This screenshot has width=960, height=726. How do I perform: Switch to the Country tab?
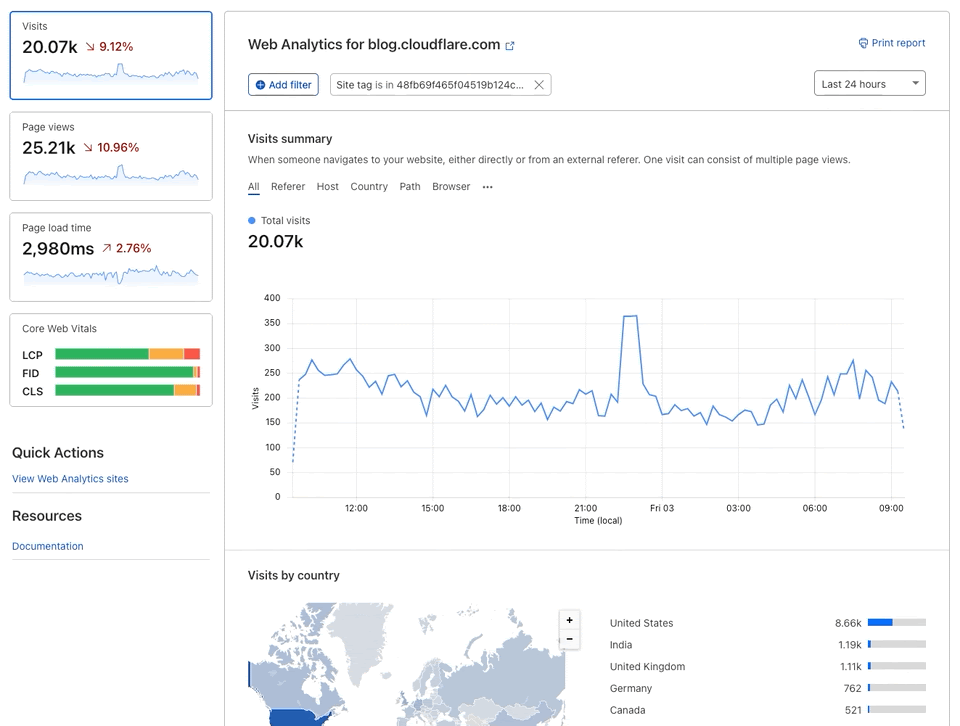(x=369, y=187)
